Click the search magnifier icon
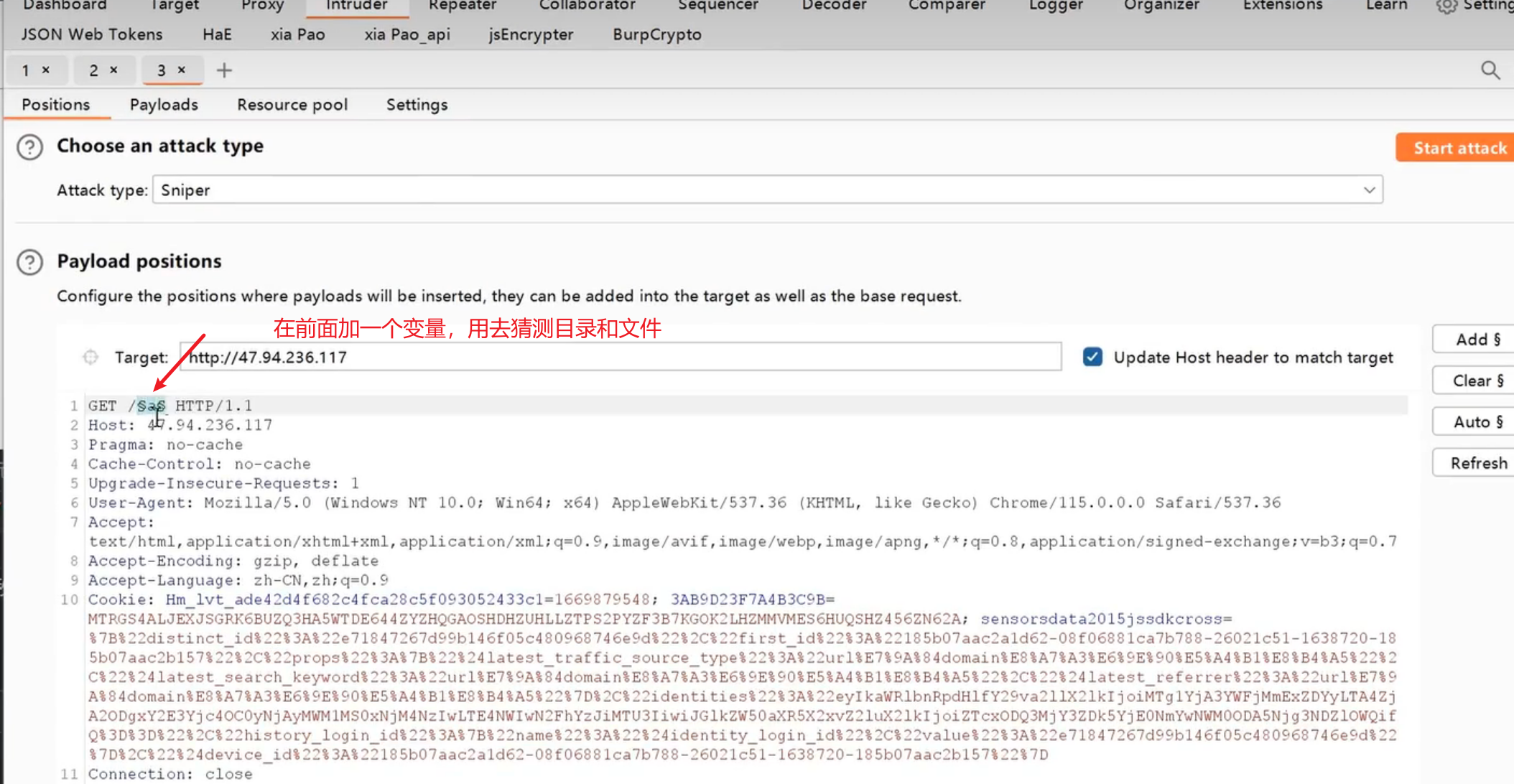 [1490, 70]
